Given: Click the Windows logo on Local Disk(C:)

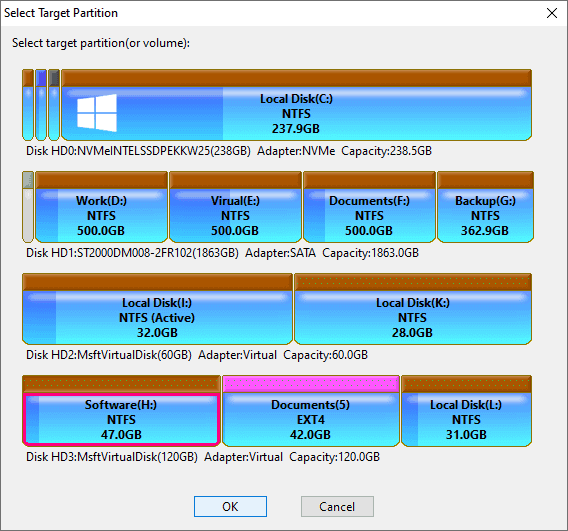Looking at the screenshot, I should click(97, 113).
